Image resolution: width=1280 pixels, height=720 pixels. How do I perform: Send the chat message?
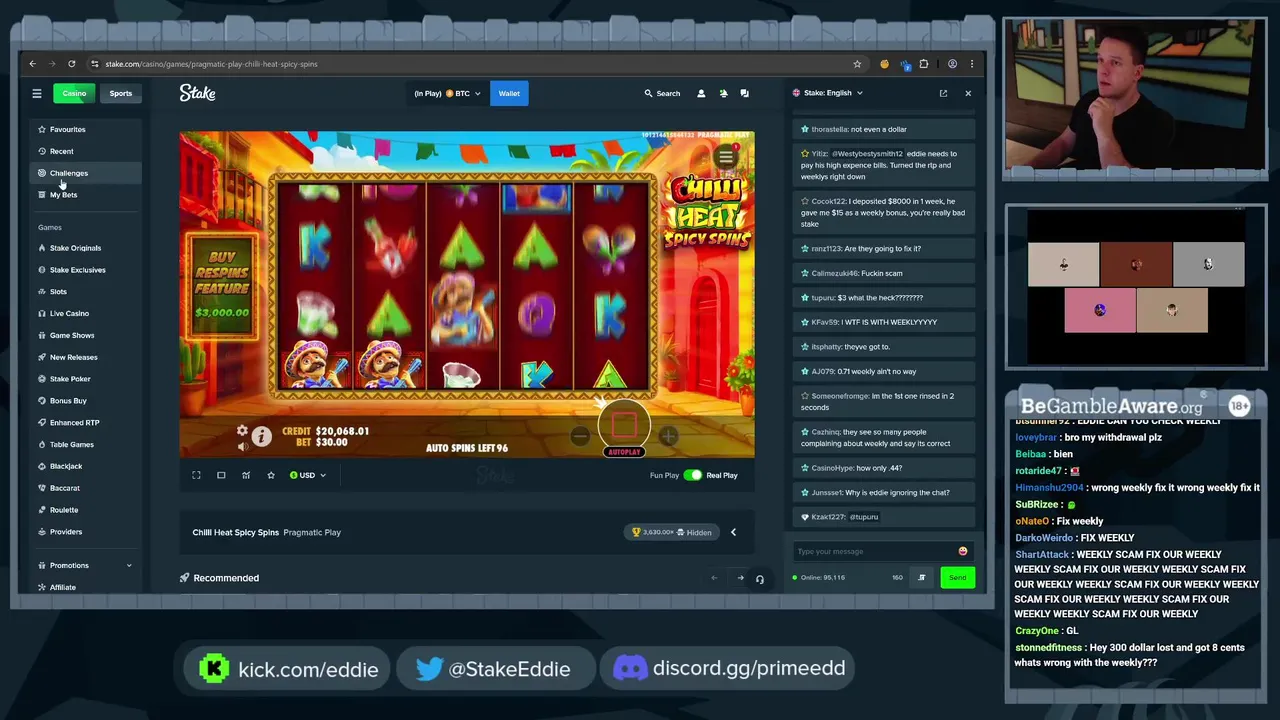957,577
